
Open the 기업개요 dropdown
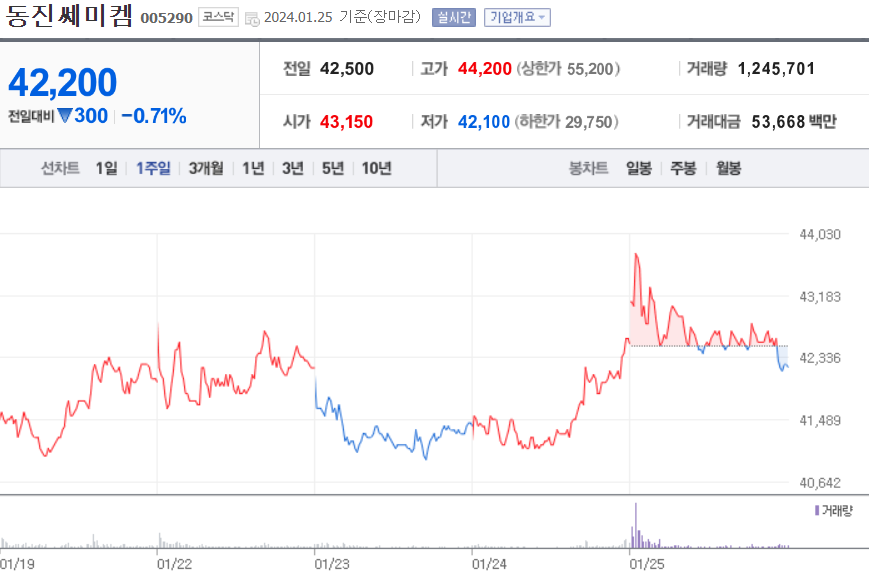(517, 18)
